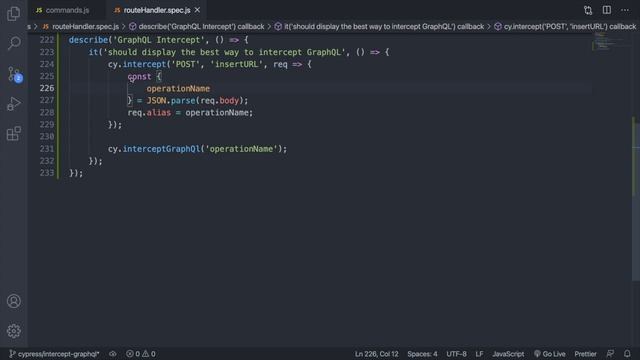Open editor More Actions ellipsis menu
Image resolution: width=640 pixels, height=360 pixels.
625,10
